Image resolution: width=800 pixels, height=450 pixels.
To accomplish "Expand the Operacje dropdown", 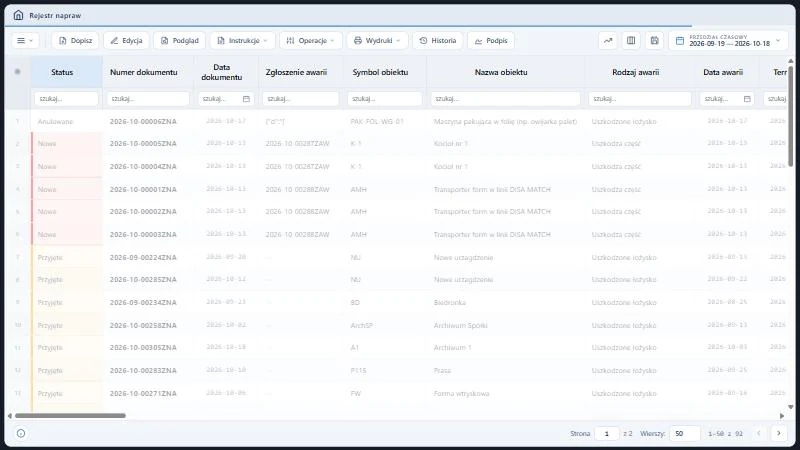I will coord(311,40).
